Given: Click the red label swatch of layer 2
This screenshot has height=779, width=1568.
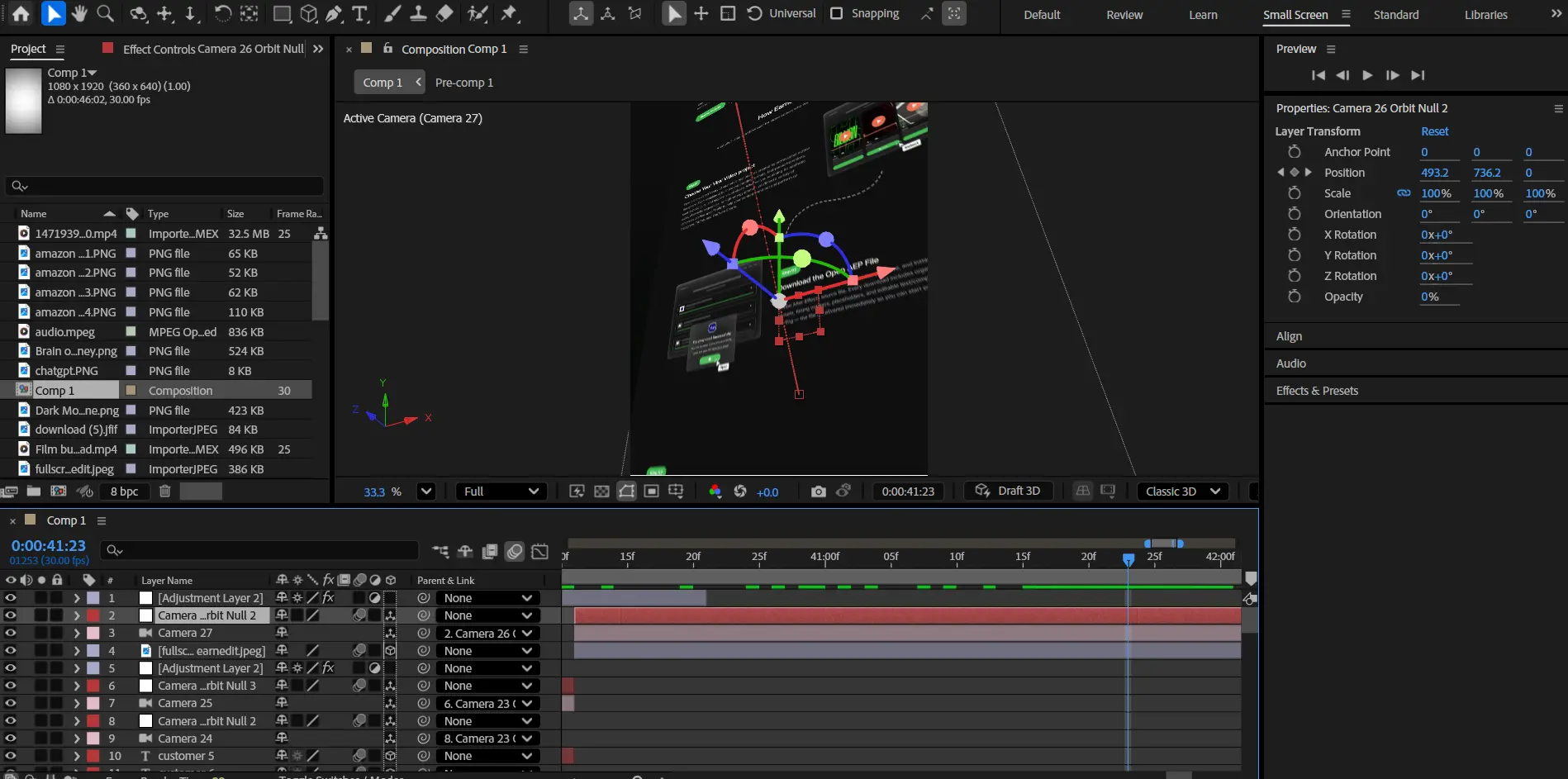Looking at the screenshot, I should 93,615.
